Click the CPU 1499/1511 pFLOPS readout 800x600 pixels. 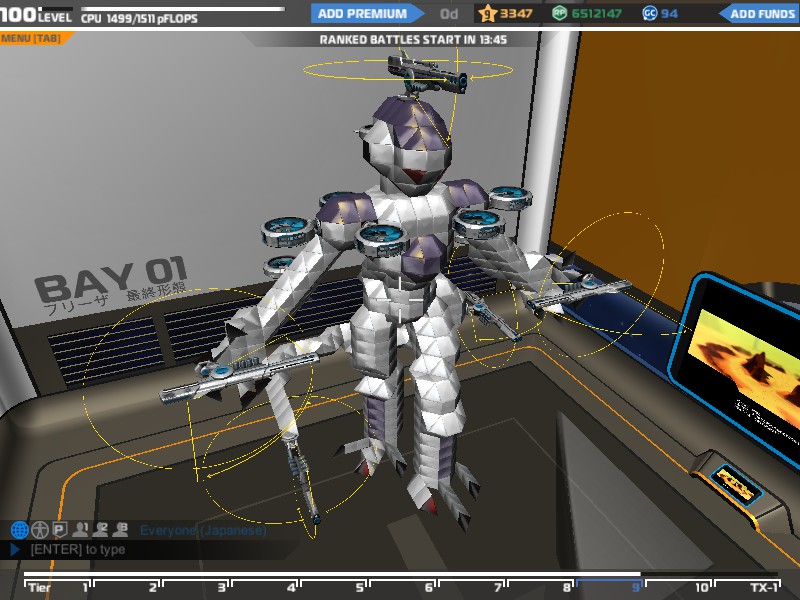coord(139,19)
